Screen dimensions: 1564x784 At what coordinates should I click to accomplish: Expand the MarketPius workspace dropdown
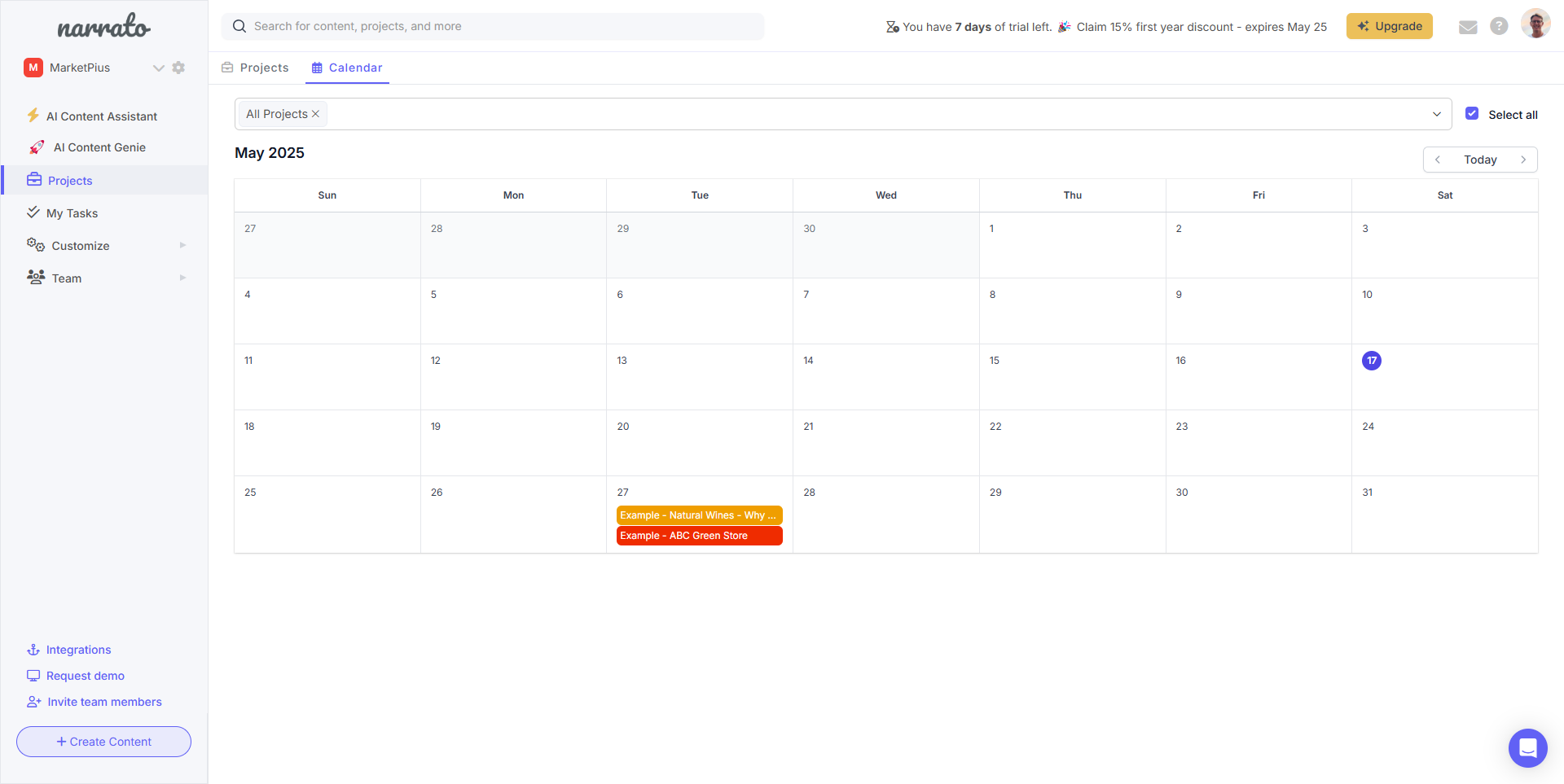(x=158, y=68)
